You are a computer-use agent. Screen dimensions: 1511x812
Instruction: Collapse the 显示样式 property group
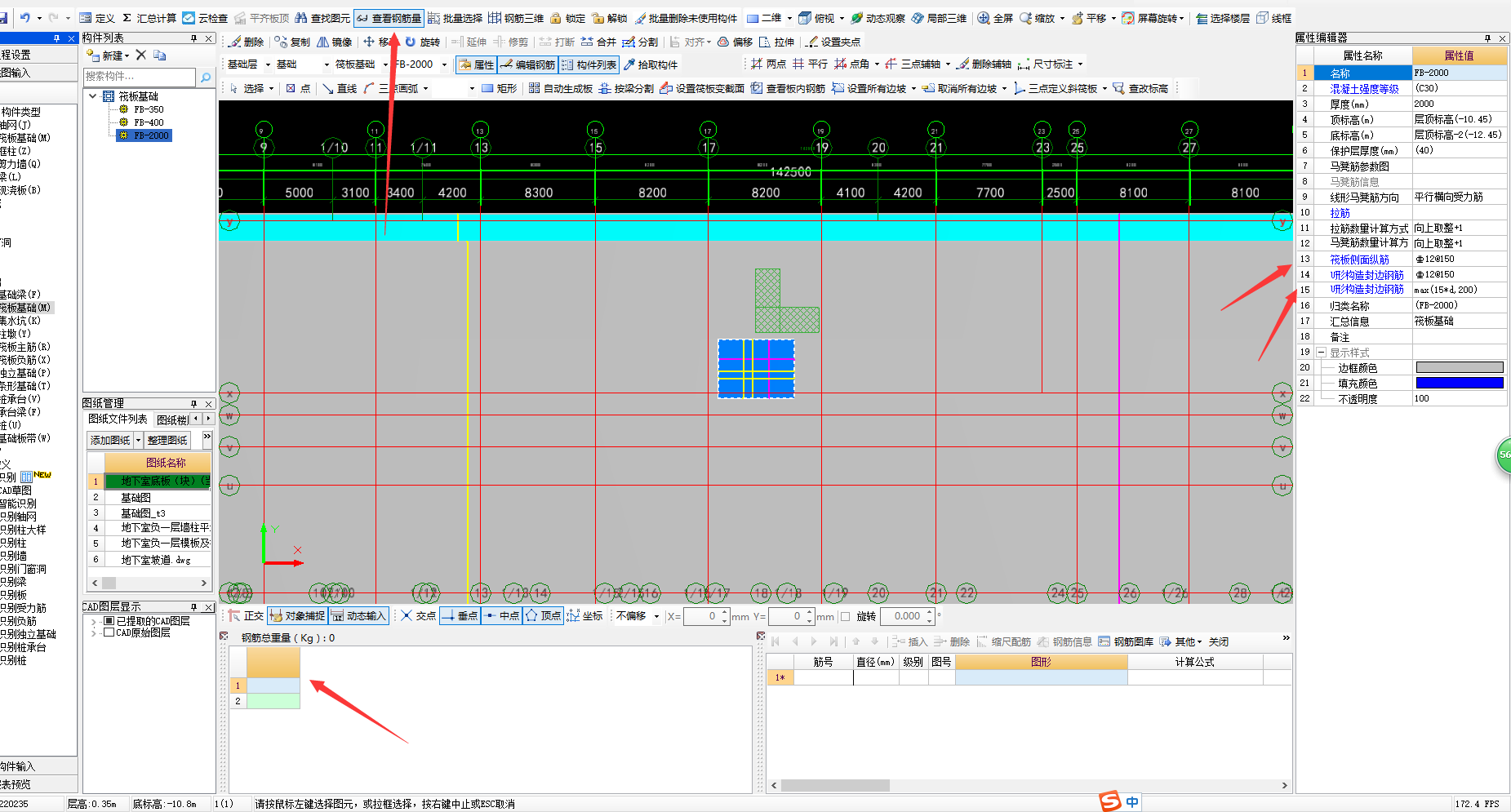point(1321,353)
